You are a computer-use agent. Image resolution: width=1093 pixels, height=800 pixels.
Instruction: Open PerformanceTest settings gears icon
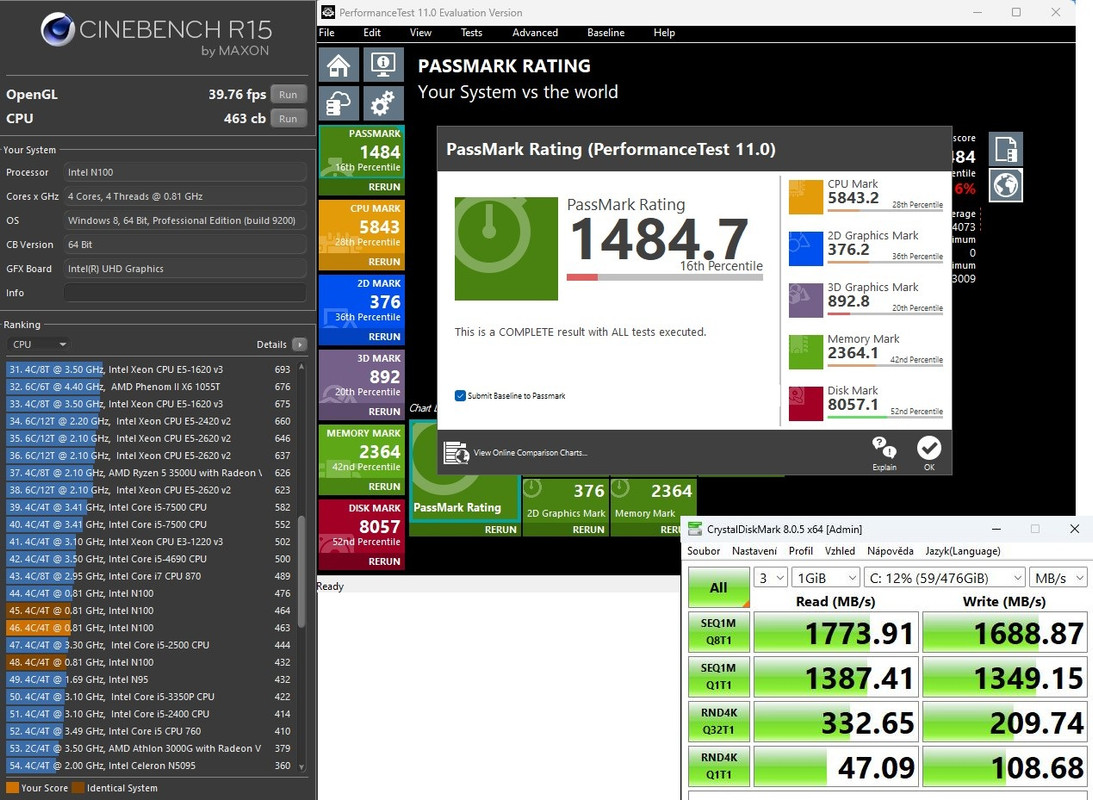[x=383, y=105]
